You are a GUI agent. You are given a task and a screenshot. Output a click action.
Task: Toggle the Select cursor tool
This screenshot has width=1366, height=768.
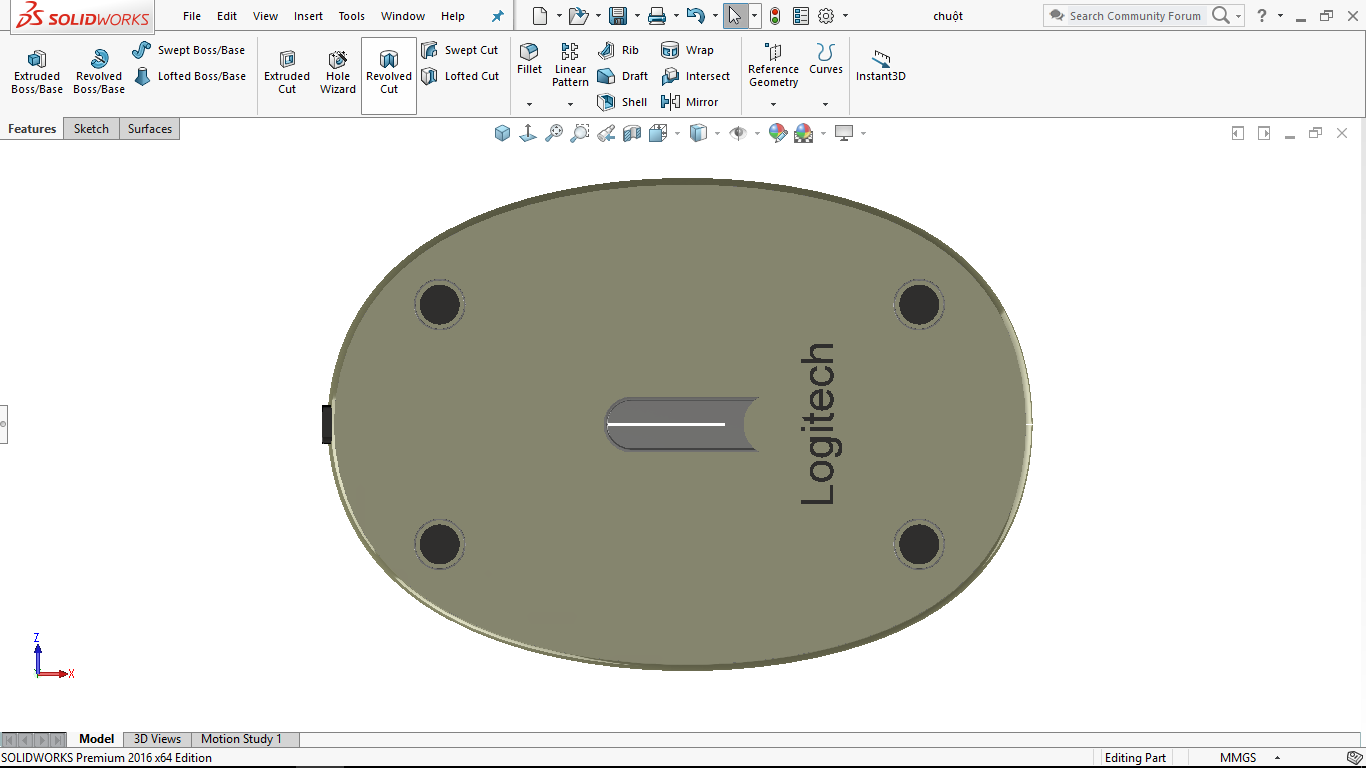[735, 16]
